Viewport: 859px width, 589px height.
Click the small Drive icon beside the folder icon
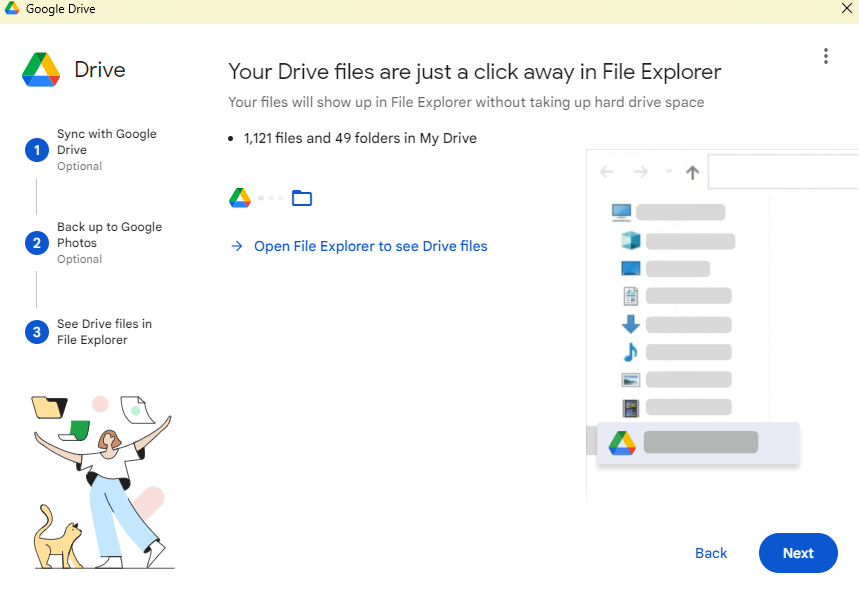[240, 198]
